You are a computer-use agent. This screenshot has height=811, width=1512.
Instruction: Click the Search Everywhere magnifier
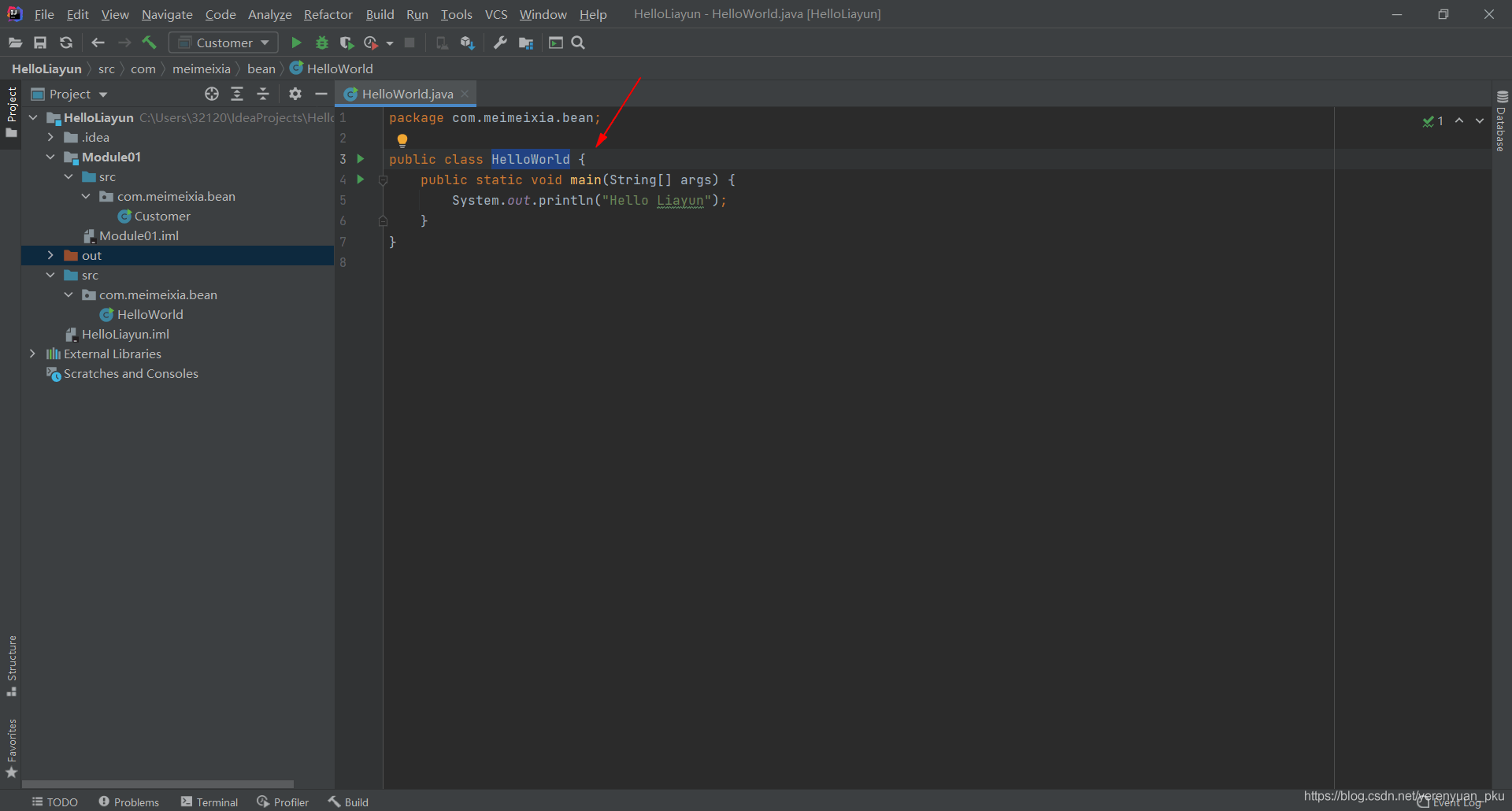pos(578,43)
